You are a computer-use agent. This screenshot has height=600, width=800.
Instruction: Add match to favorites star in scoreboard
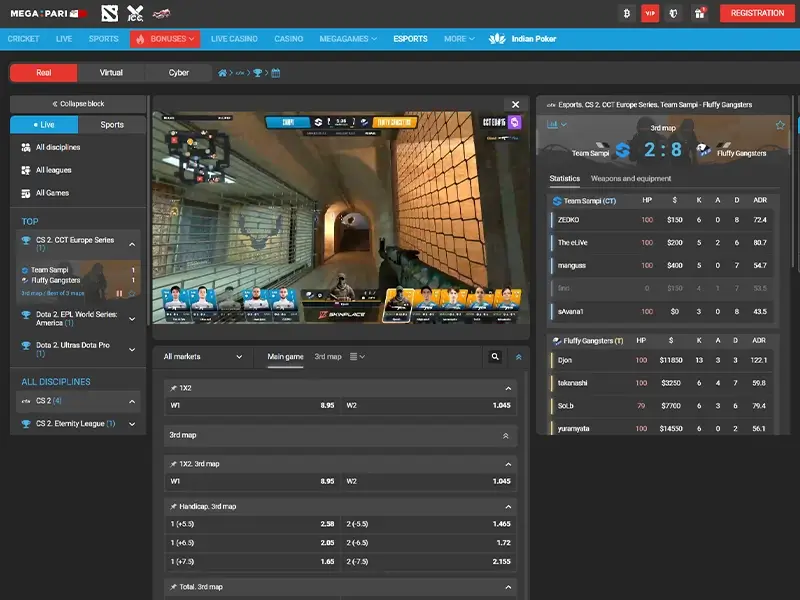(780, 125)
